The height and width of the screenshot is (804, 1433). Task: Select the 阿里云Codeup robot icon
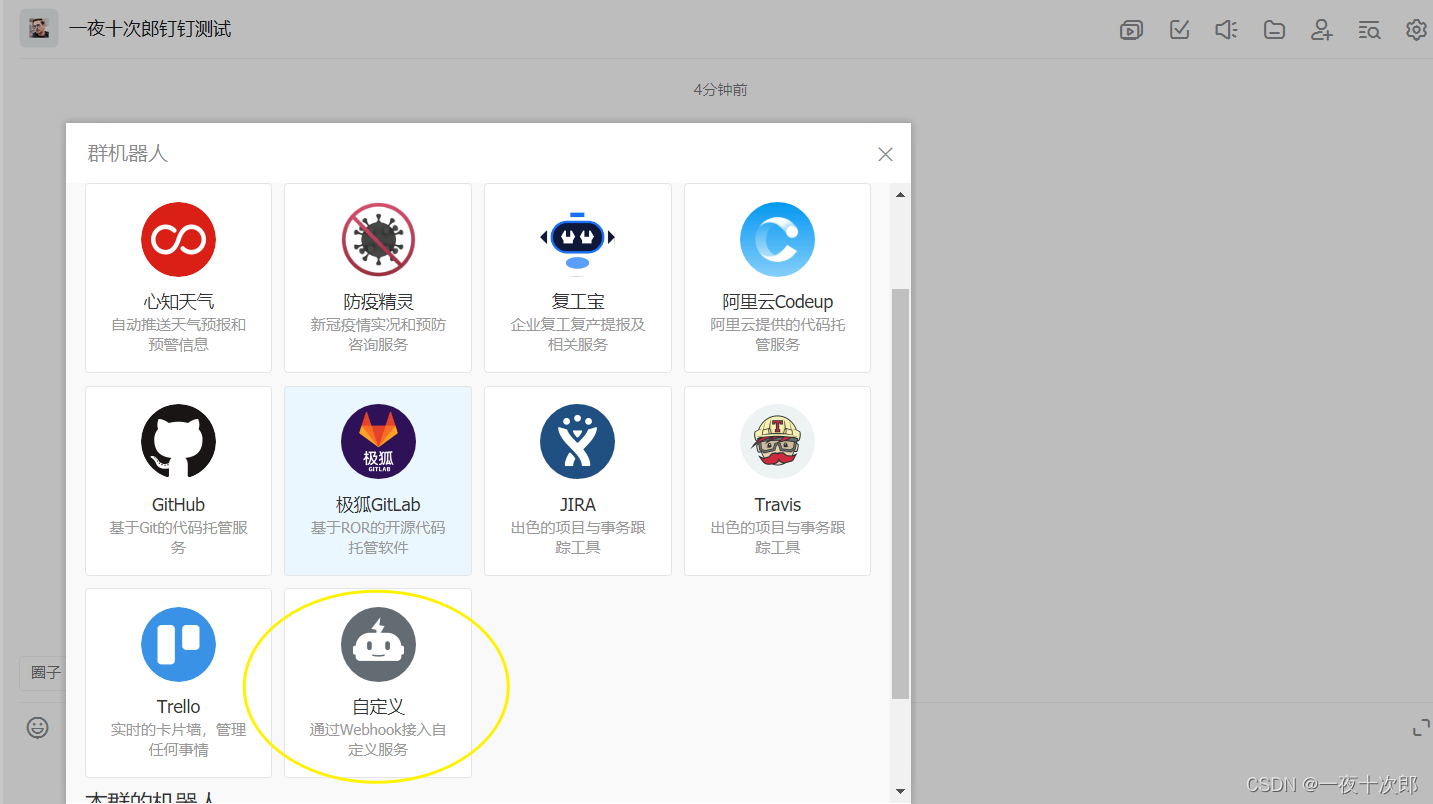click(x=777, y=240)
